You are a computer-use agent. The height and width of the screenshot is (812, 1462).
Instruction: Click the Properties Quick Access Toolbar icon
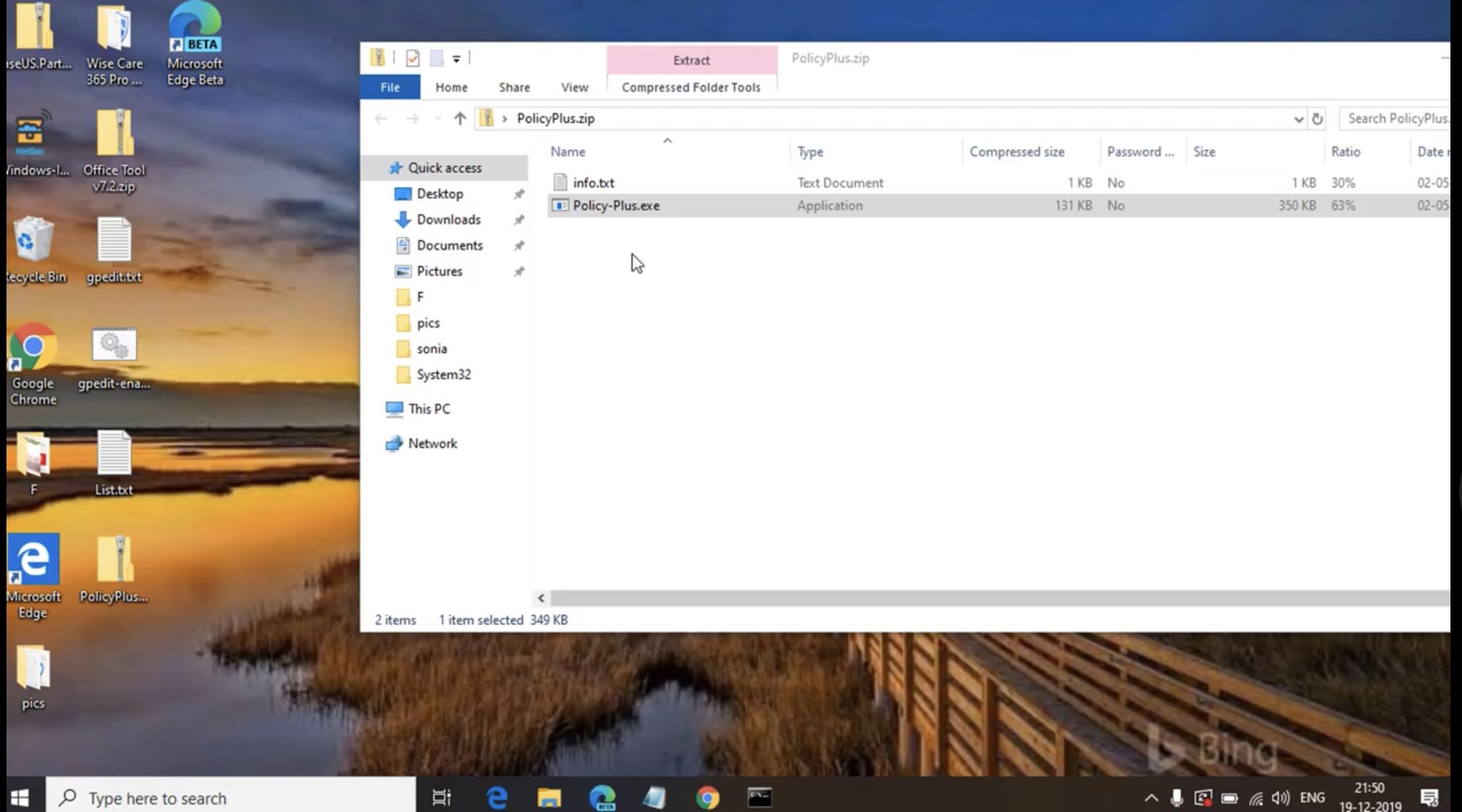[412, 58]
